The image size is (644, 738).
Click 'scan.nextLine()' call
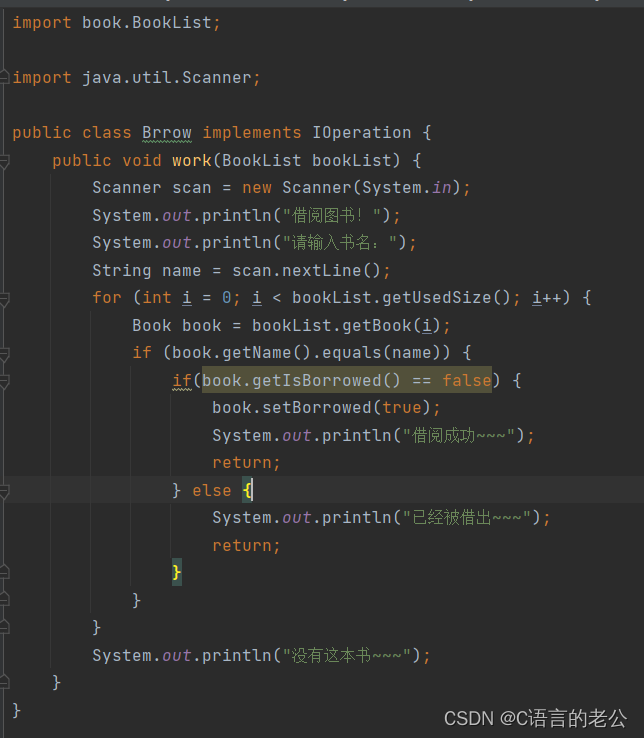(306, 271)
